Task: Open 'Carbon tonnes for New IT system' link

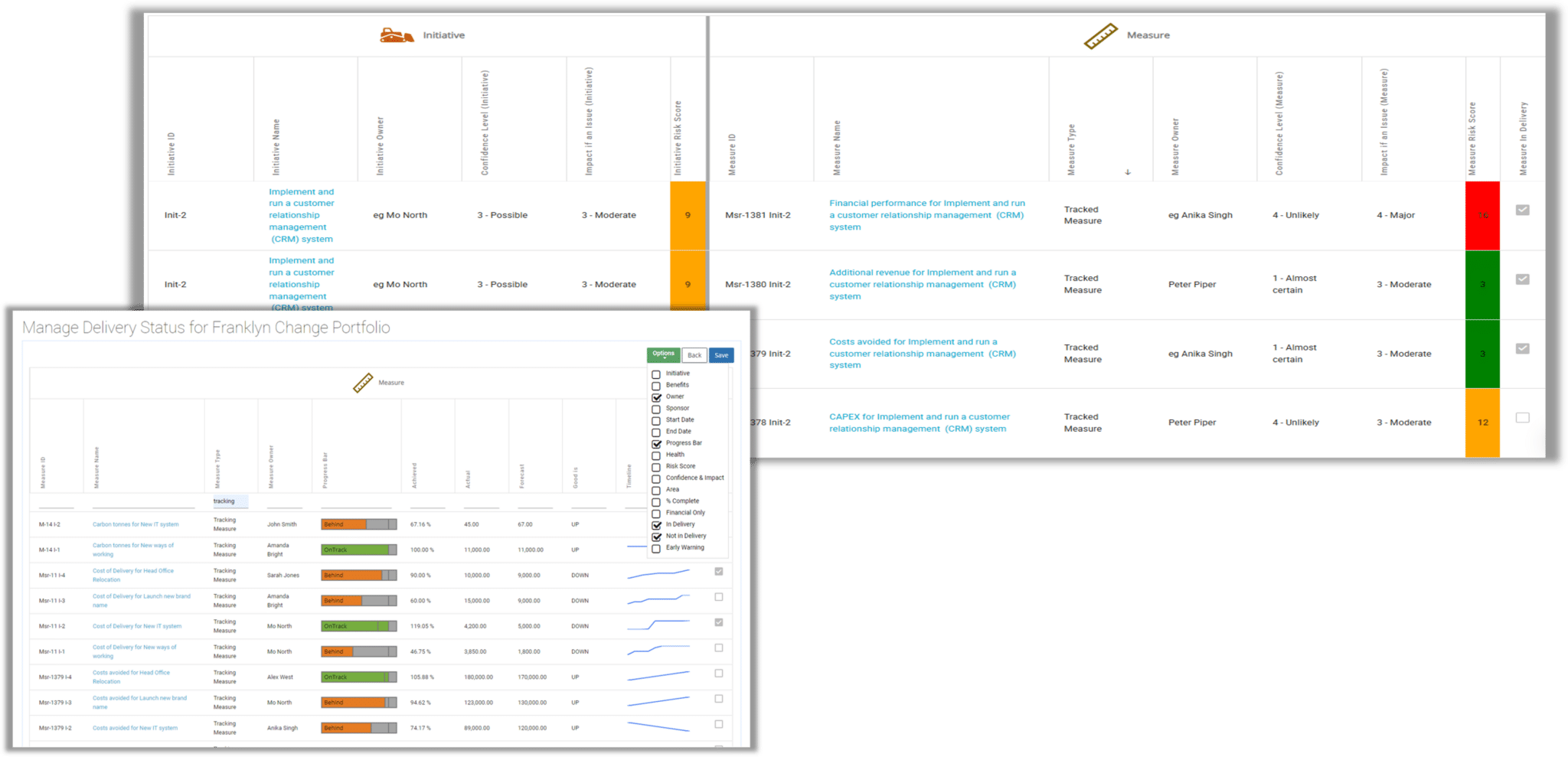Action: click(x=136, y=524)
